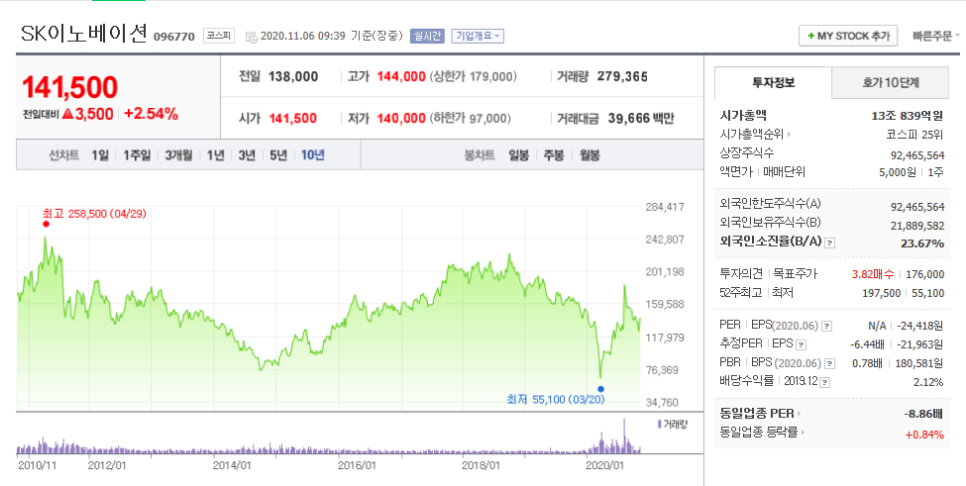Switch to 주봉 candle chart
The image size is (966, 486).
click(554, 155)
